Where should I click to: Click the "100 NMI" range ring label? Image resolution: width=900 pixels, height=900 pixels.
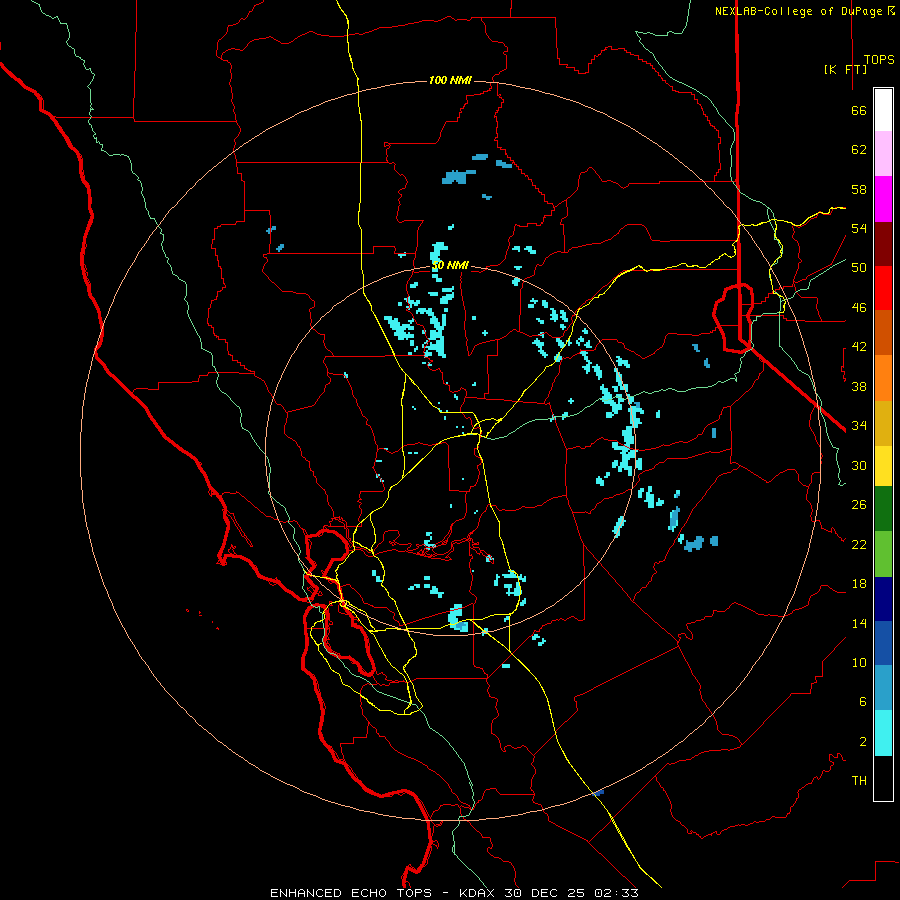(450, 80)
